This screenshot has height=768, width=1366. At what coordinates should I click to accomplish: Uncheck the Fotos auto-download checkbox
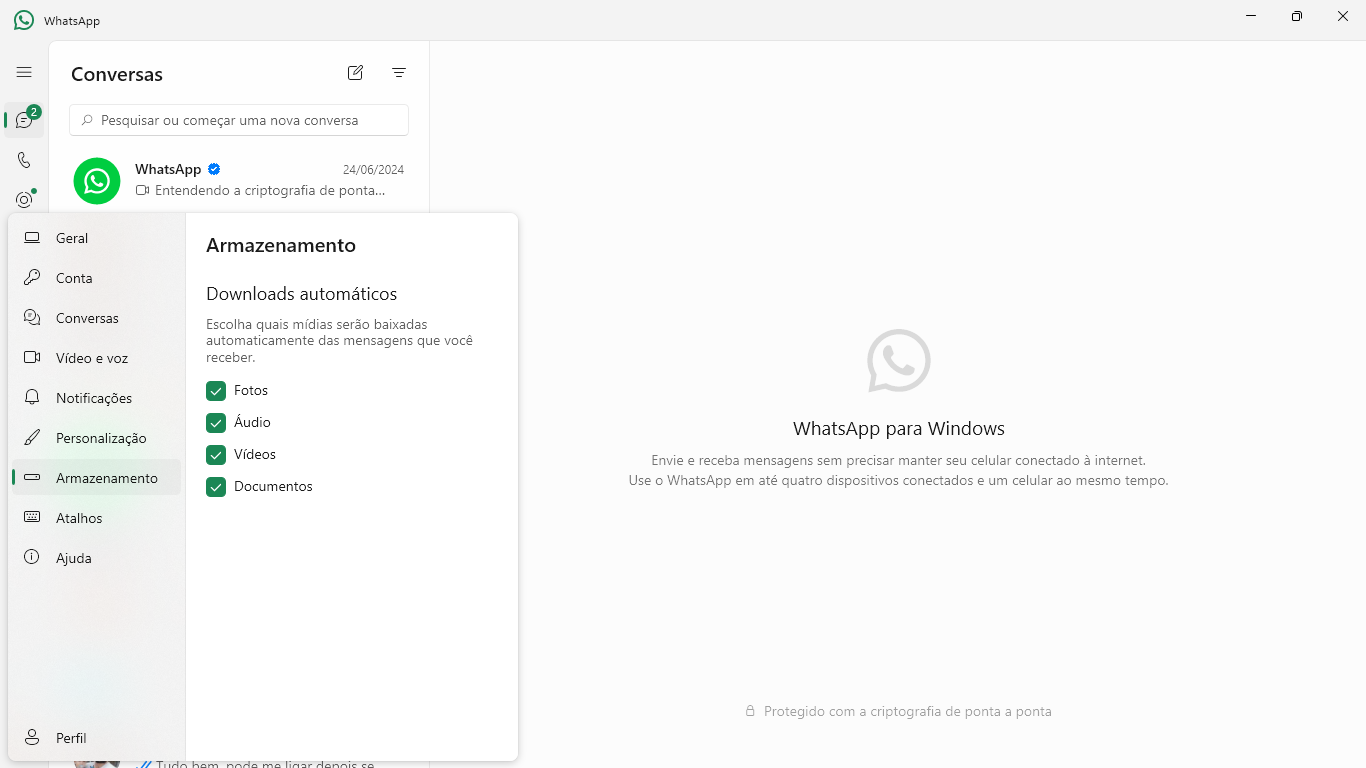click(x=216, y=391)
